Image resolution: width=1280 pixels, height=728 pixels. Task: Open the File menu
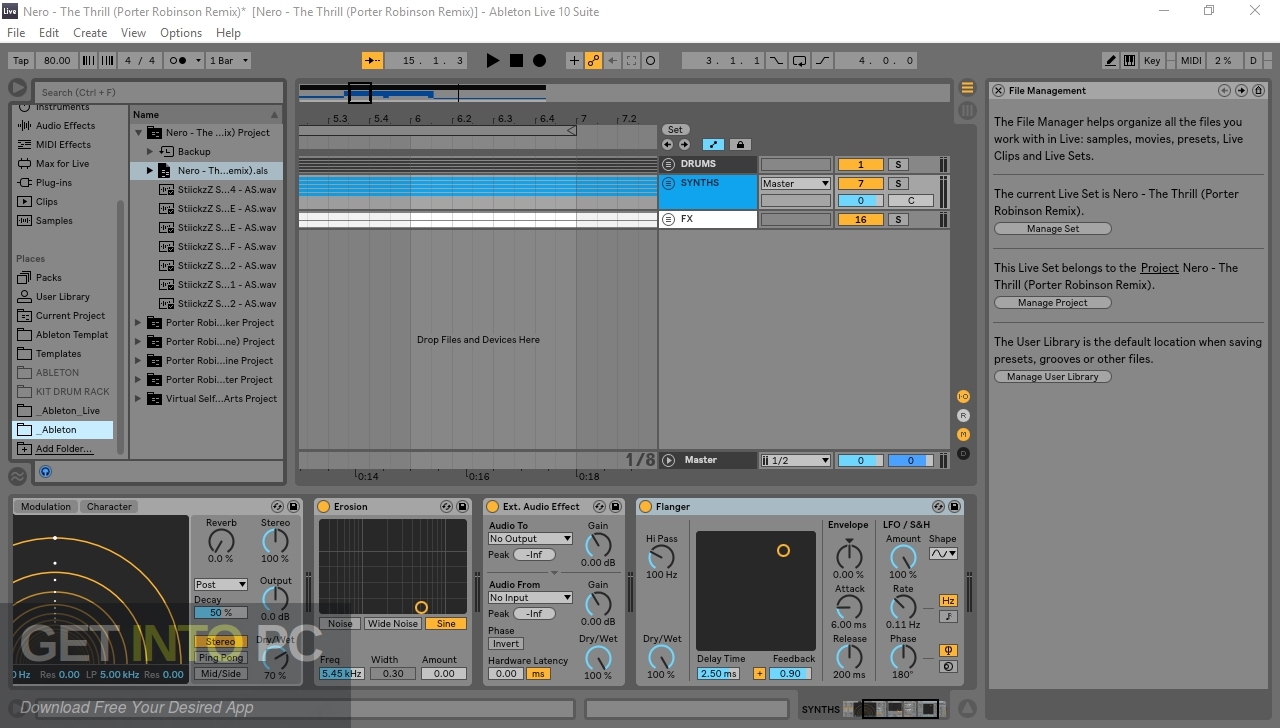(16, 33)
